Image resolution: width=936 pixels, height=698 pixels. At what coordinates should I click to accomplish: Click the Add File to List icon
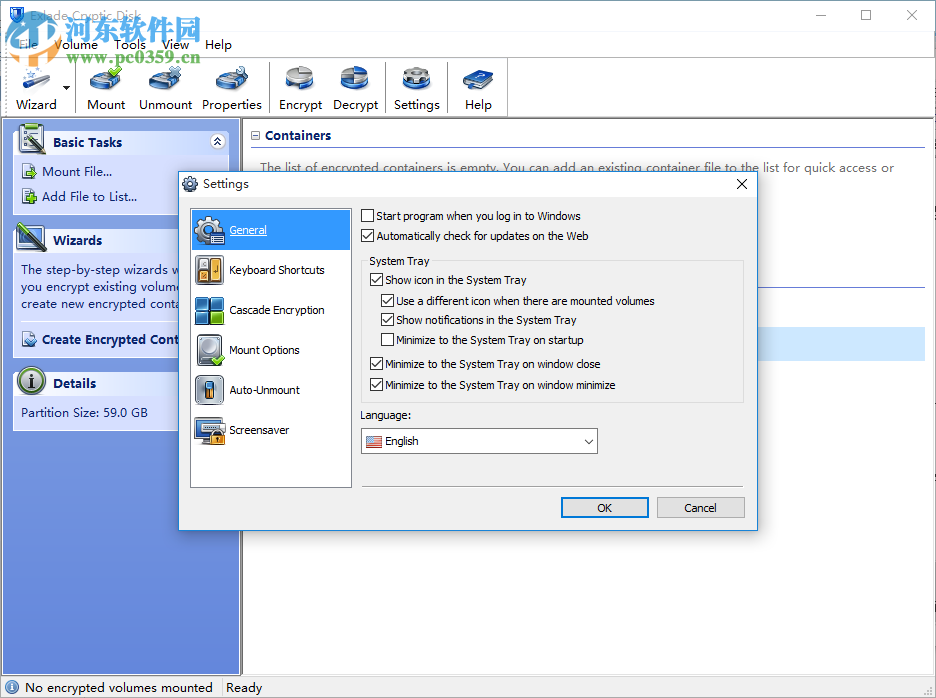(x=29, y=196)
